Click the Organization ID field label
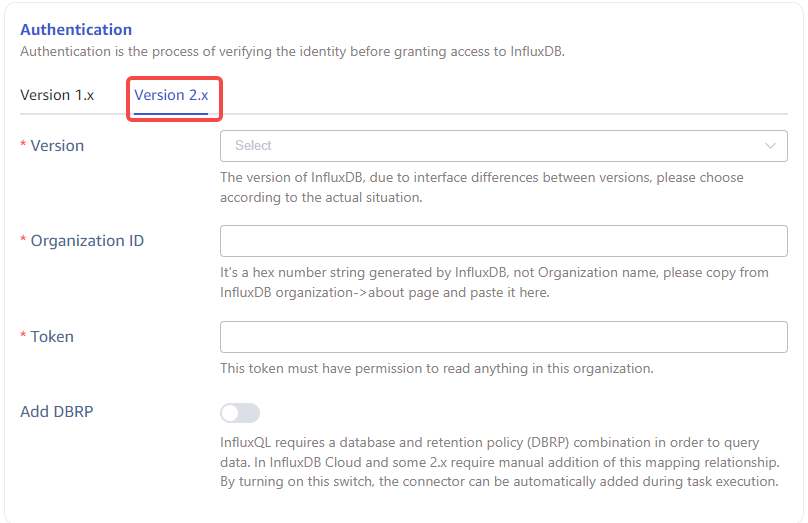The height and width of the screenshot is (523, 808). click(x=87, y=241)
